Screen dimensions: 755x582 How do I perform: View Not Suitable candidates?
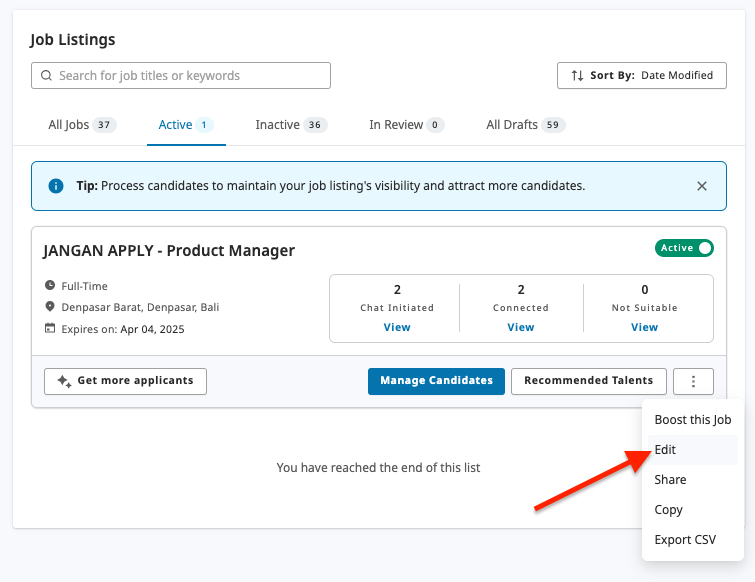pos(644,327)
